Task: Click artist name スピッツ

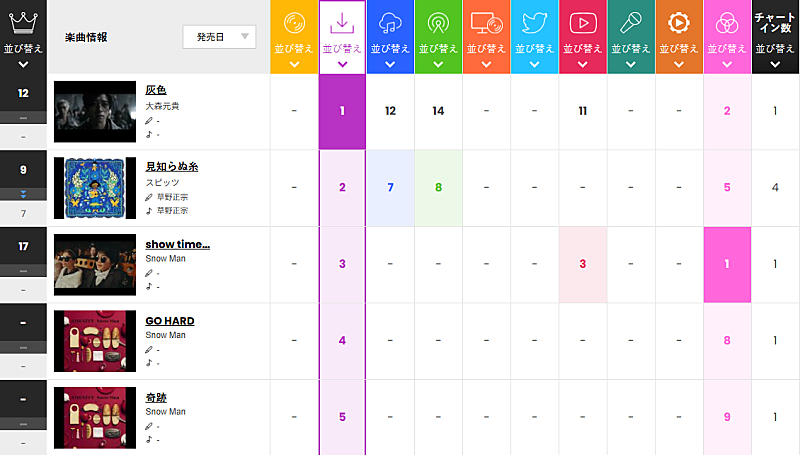Action: tap(162, 183)
